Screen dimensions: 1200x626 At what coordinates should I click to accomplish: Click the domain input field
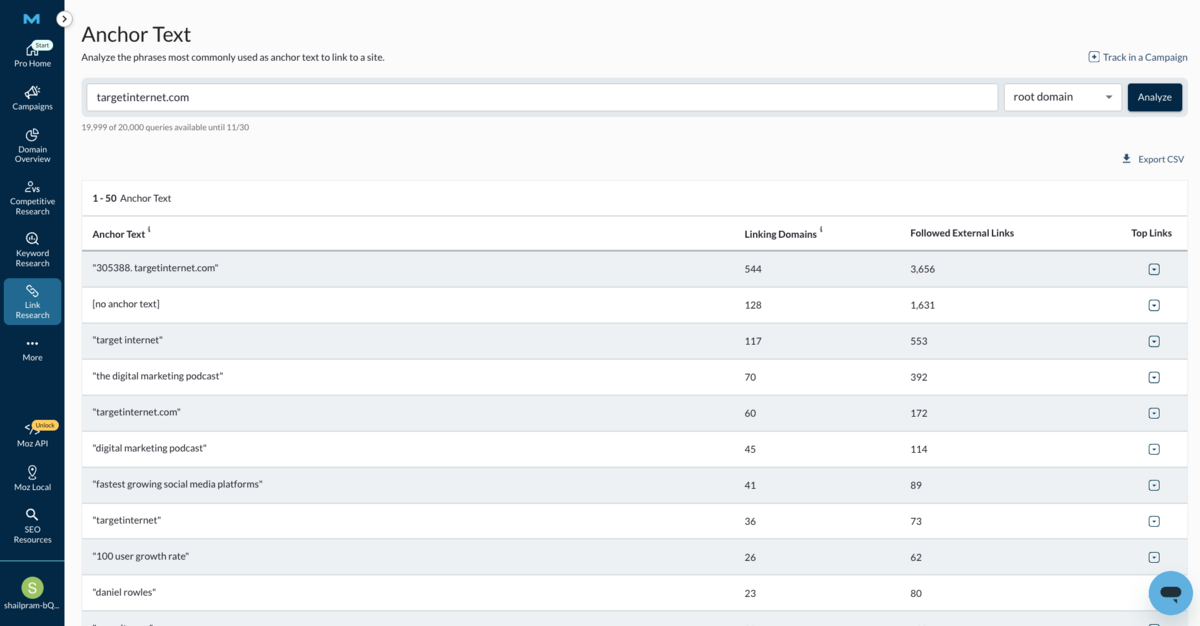pos(542,97)
